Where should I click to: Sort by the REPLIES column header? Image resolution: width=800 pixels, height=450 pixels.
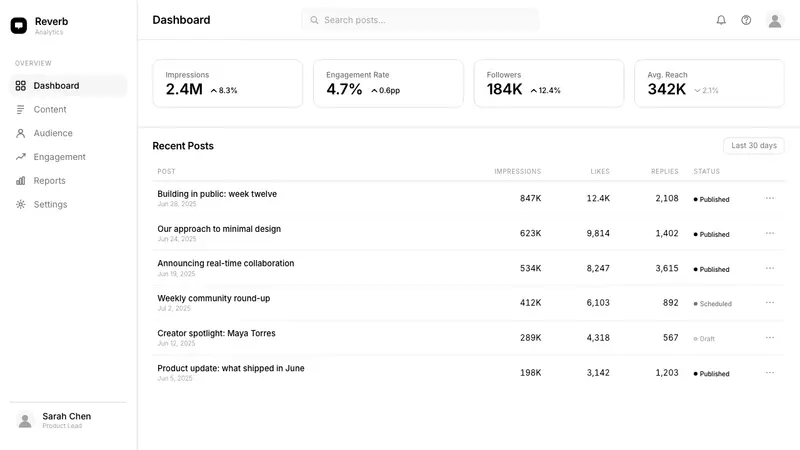(x=664, y=171)
